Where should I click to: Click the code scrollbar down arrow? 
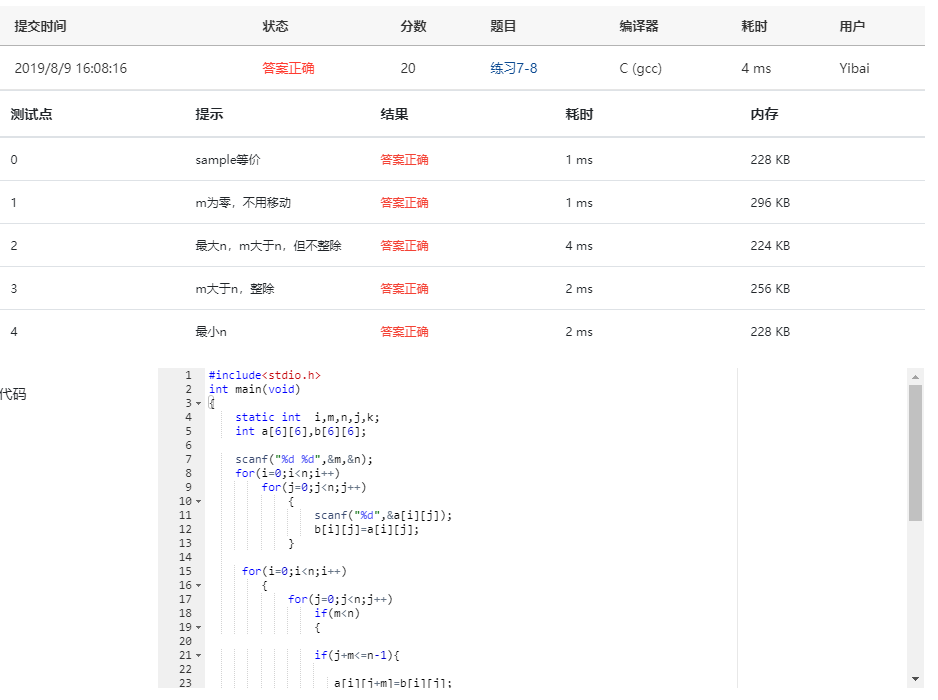click(915, 679)
